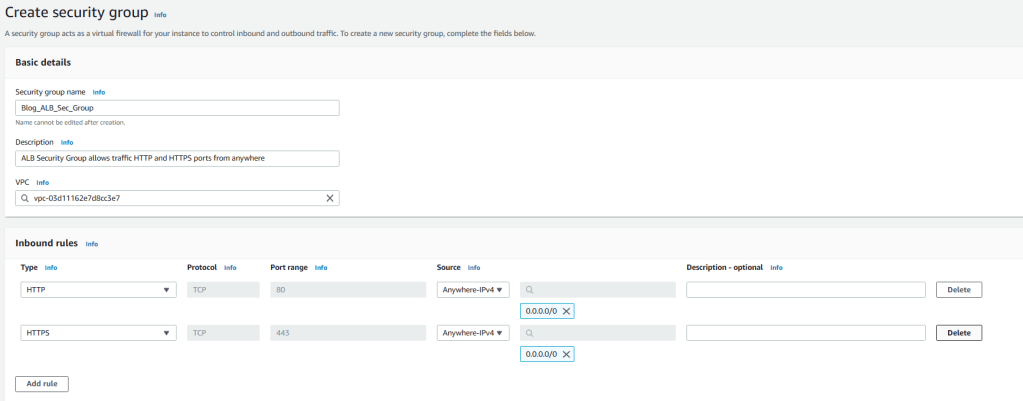The height and width of the screenshot is (401, 1023).
Task: Click HTTP rule's optional description field
Action: (x=805, y=290)
